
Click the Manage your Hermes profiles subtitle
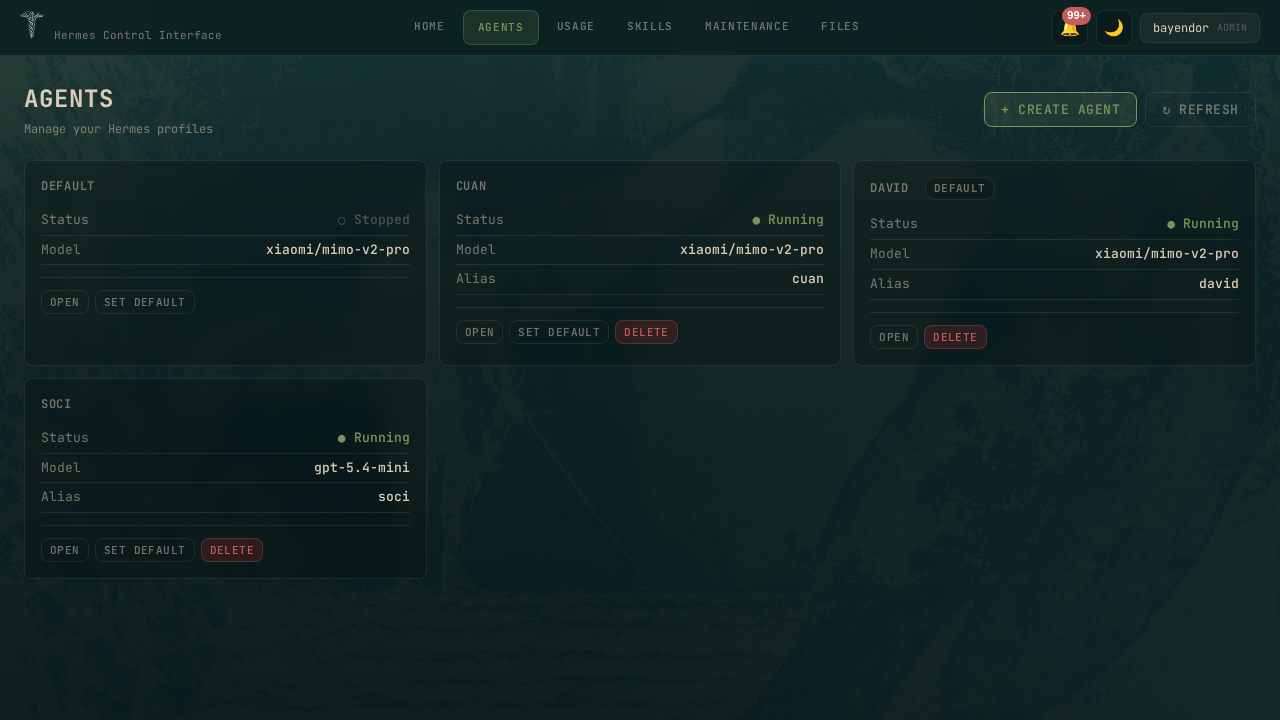click(118, 129)
